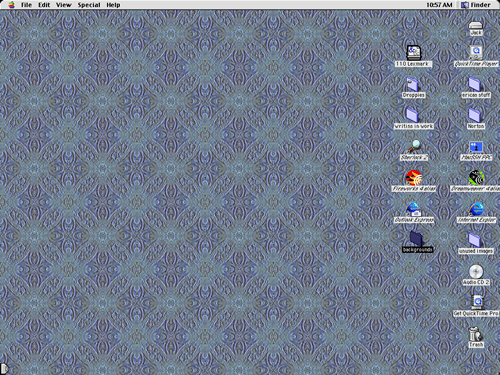Select the Droppies folder icon
Image resolution: width=500 pixels, height=375 pixels.
point(413,84)
